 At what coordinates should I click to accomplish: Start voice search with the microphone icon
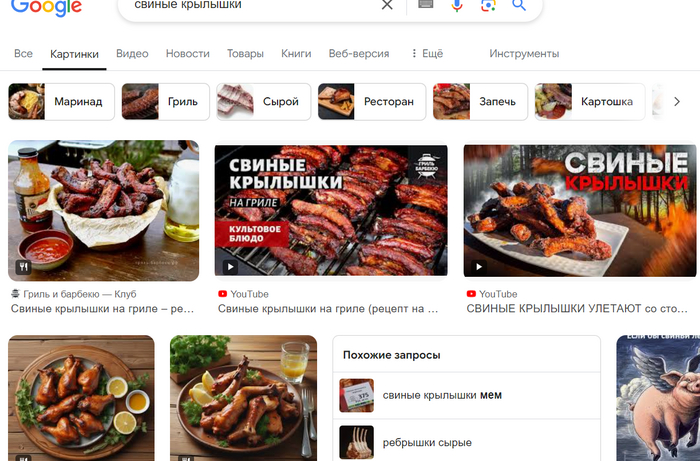(457, 5)
